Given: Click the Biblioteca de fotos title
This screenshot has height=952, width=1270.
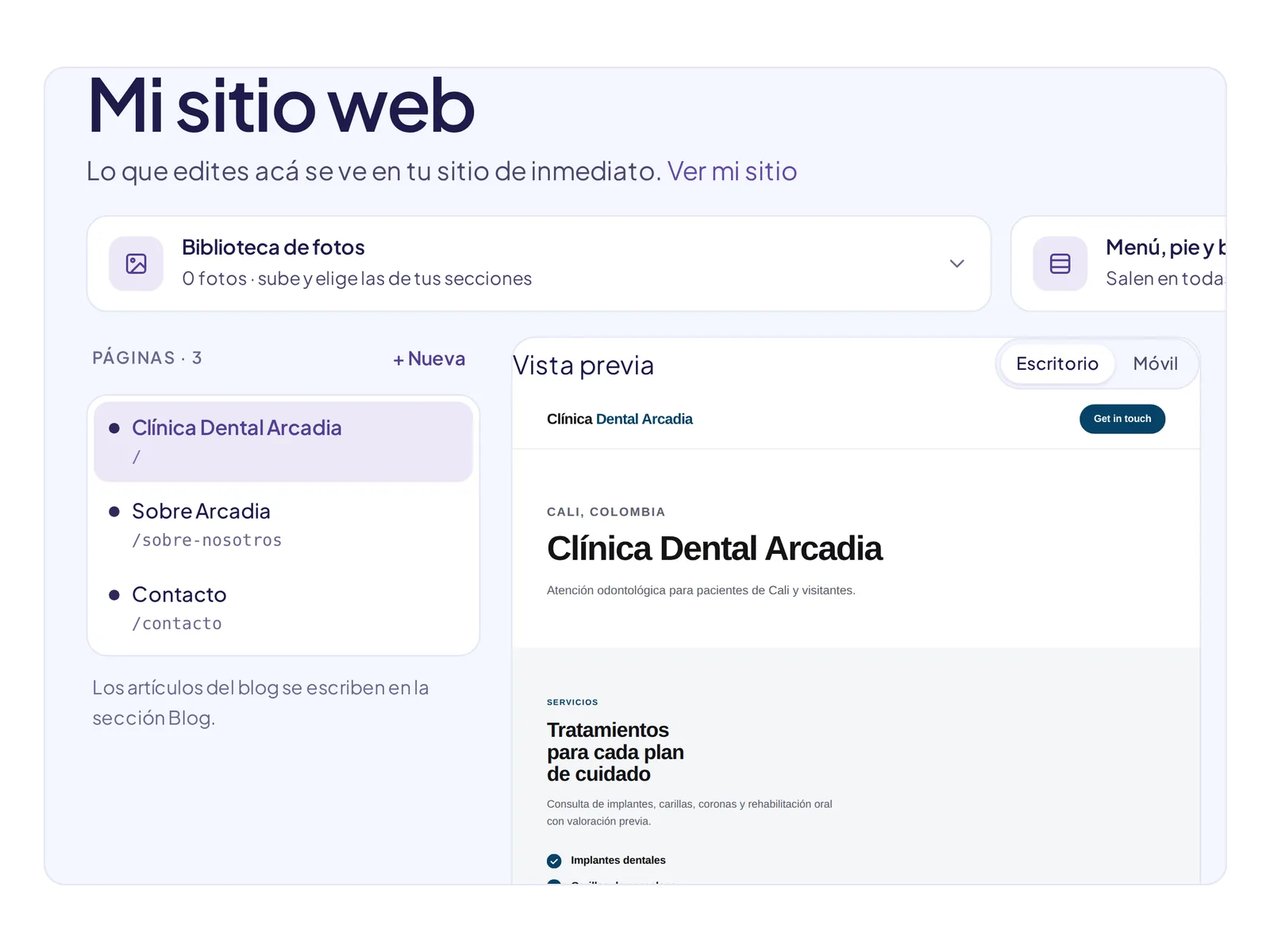Looking at the screenshot, I should point(273,248).
